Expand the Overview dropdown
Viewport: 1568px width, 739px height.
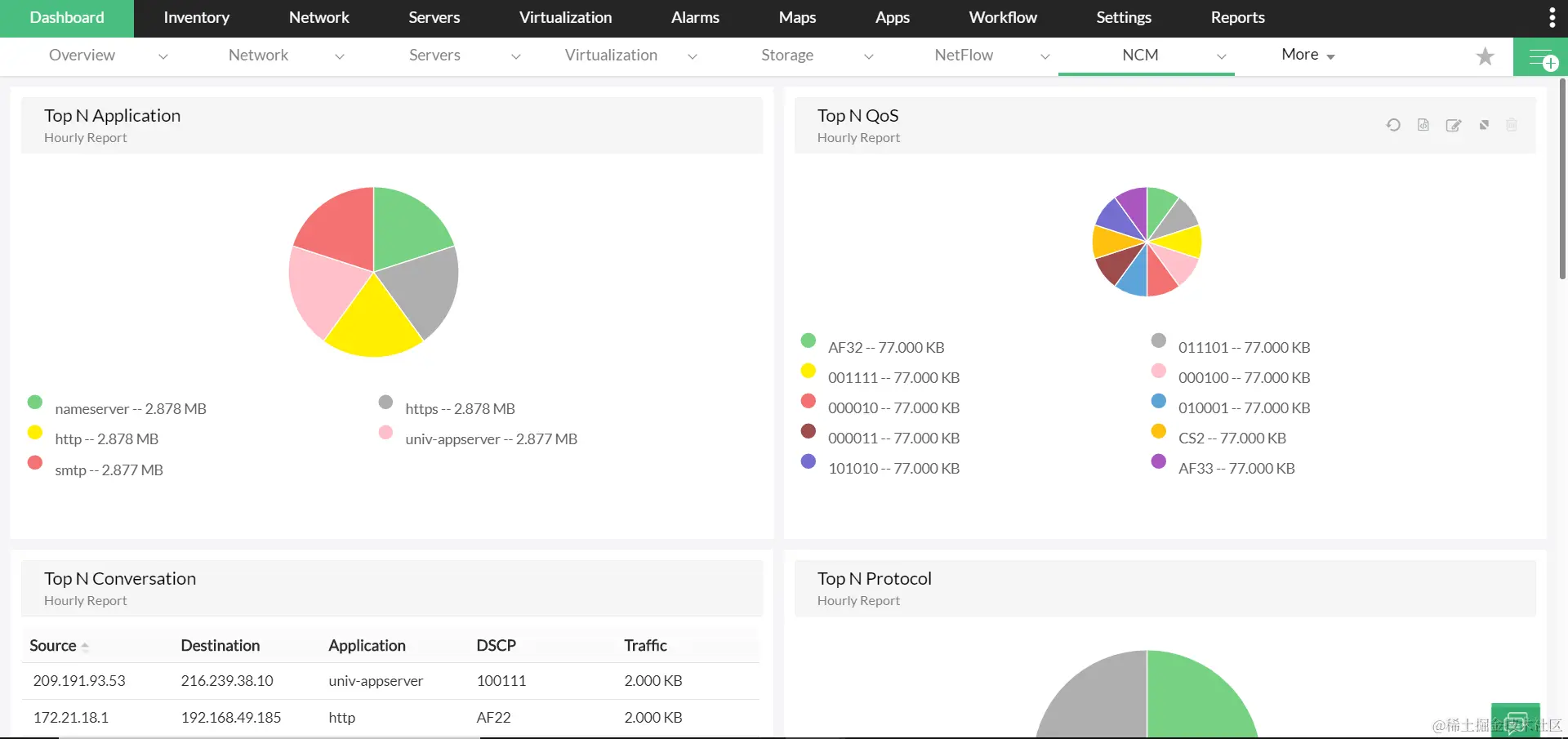163,56
